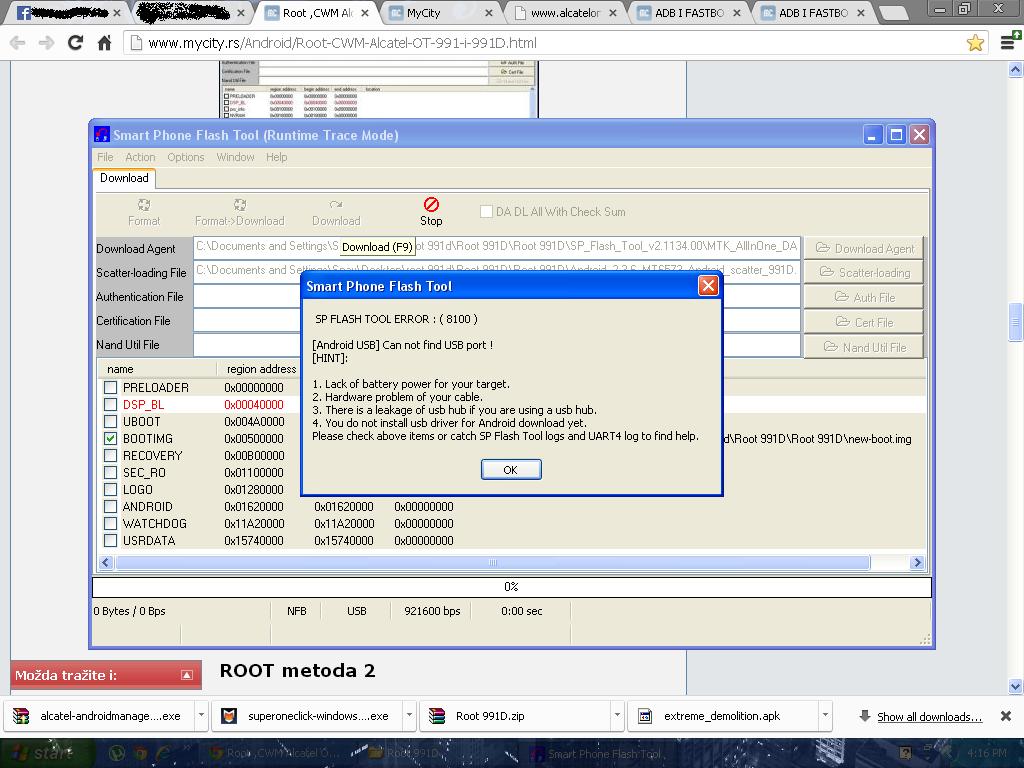The height and width of the screenshot is (768, 1024).
Task: Click the Download toolbar icon
Action: [x=336, y=204]
